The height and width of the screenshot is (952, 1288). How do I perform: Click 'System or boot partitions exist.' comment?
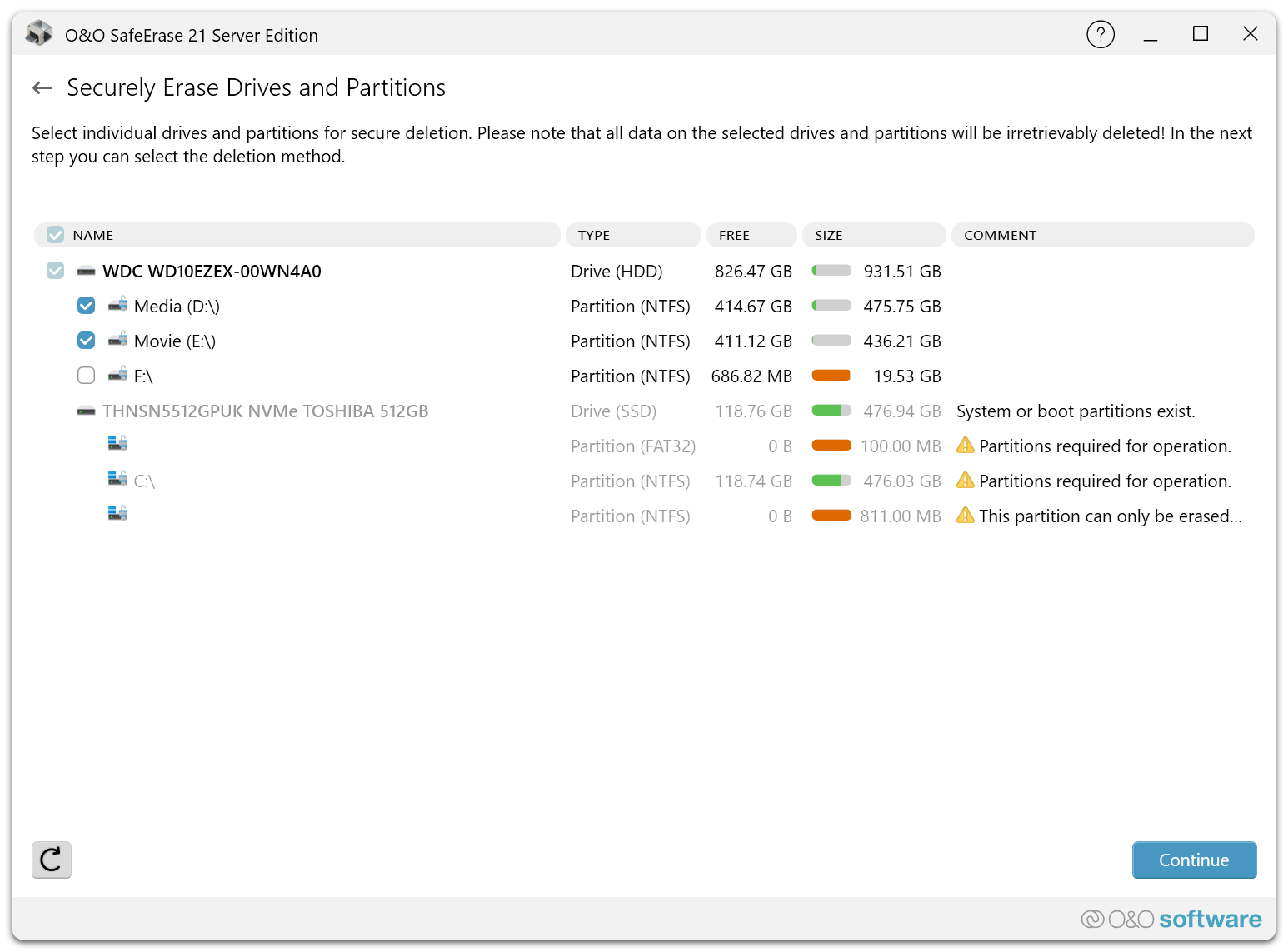[x=1076, y=411]
